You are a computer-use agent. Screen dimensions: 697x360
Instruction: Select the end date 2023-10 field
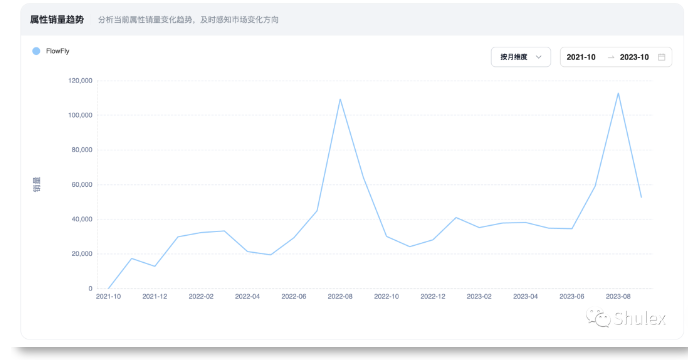tap(634, 57)
